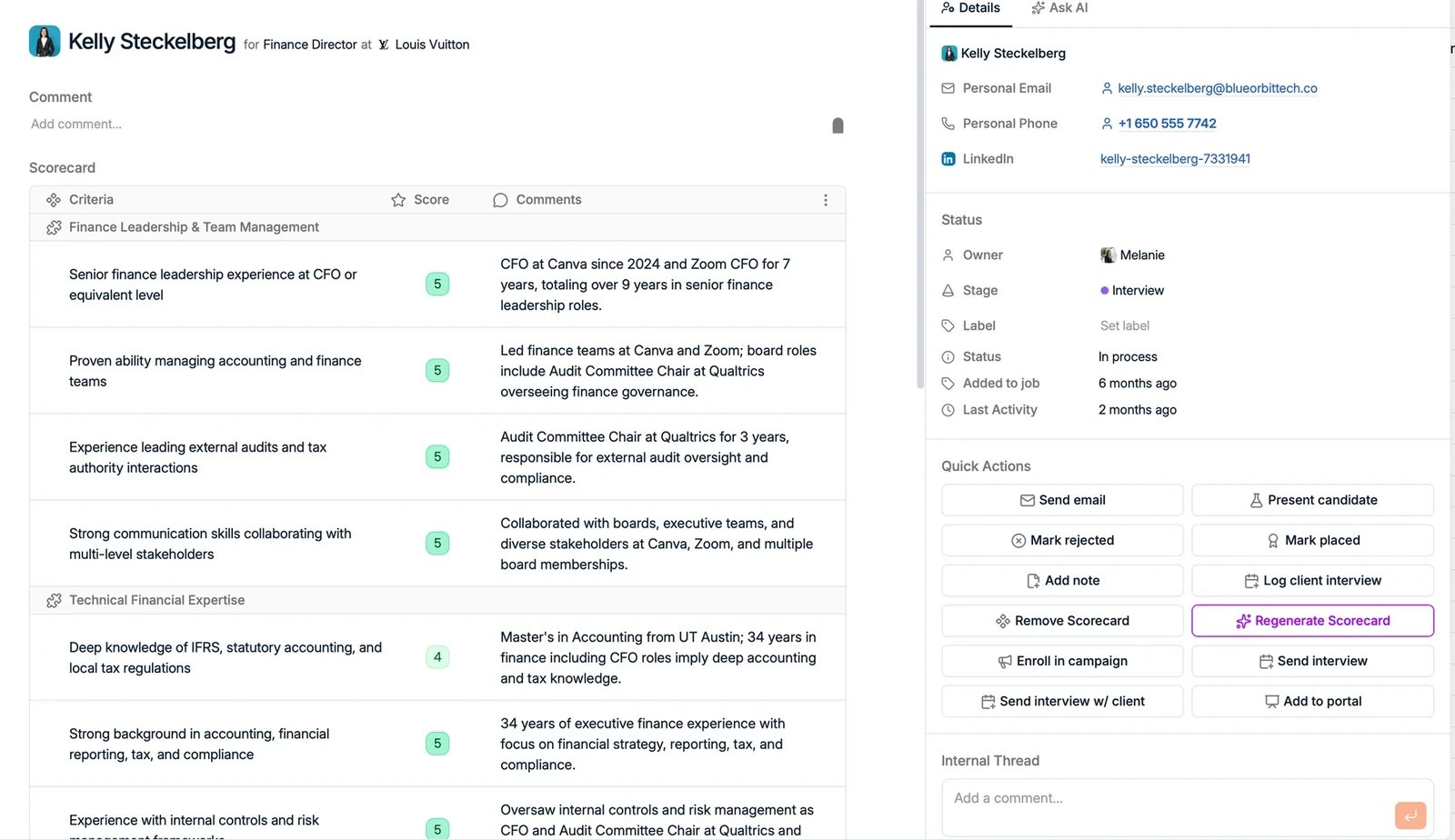Open kelly-steckelberg-7331941 LinkedIn link
The image size is (1455, 840).
click(x=1175, y=159)
